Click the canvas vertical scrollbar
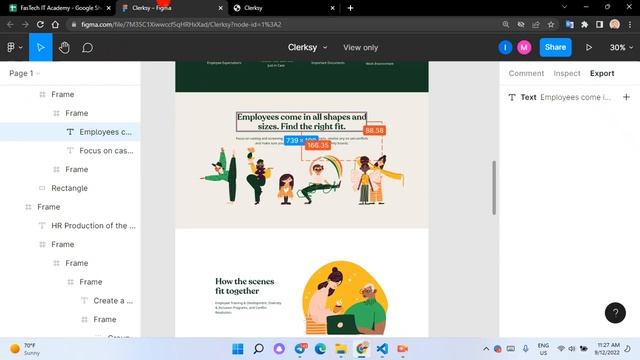Viewport: 640px width, 360px height. click(x=494, y=187)
